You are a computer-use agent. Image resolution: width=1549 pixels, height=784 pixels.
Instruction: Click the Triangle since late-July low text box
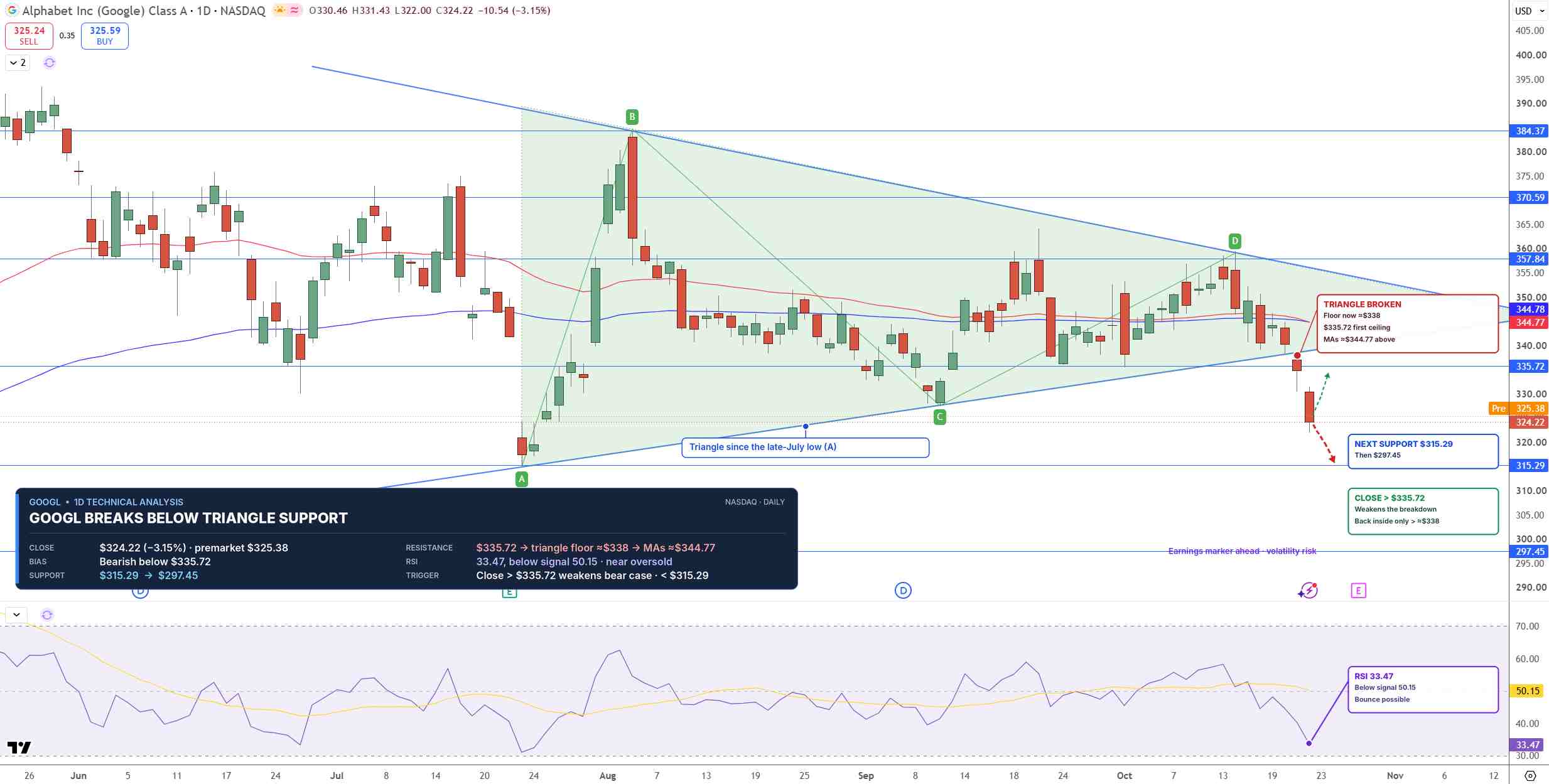[x=806, y=448]
